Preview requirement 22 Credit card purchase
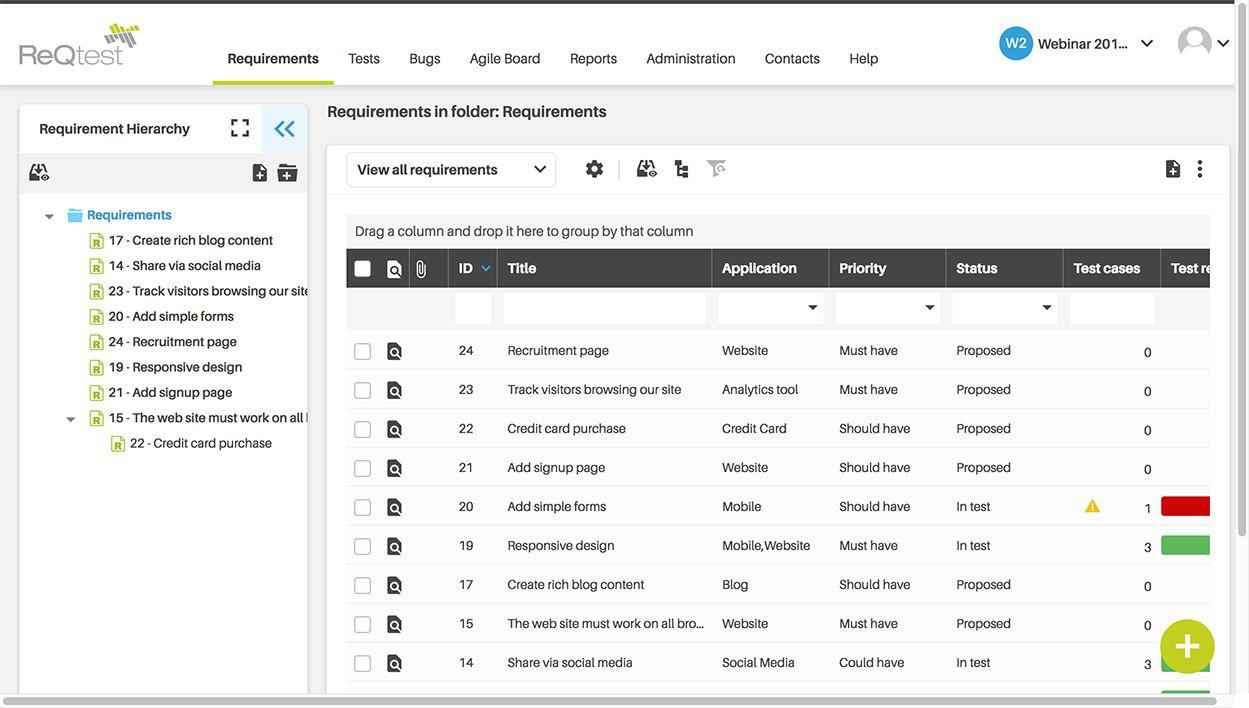The height and width of the screenshot is (708, 1249). point(395,430)
